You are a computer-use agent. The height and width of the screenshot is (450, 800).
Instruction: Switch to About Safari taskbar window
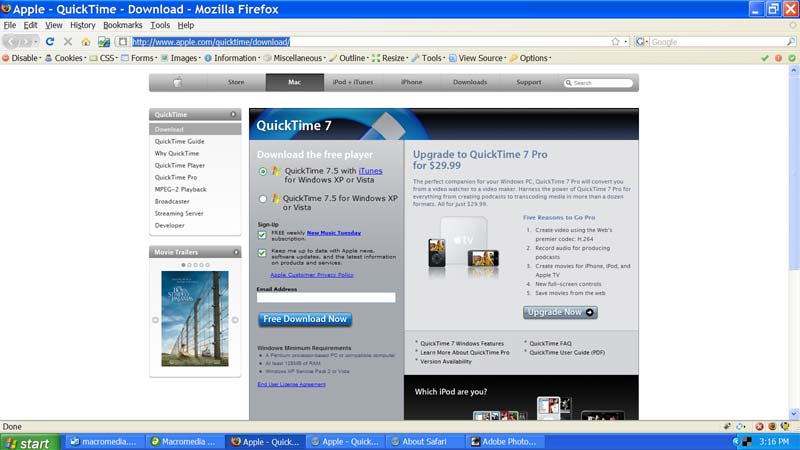425,442
